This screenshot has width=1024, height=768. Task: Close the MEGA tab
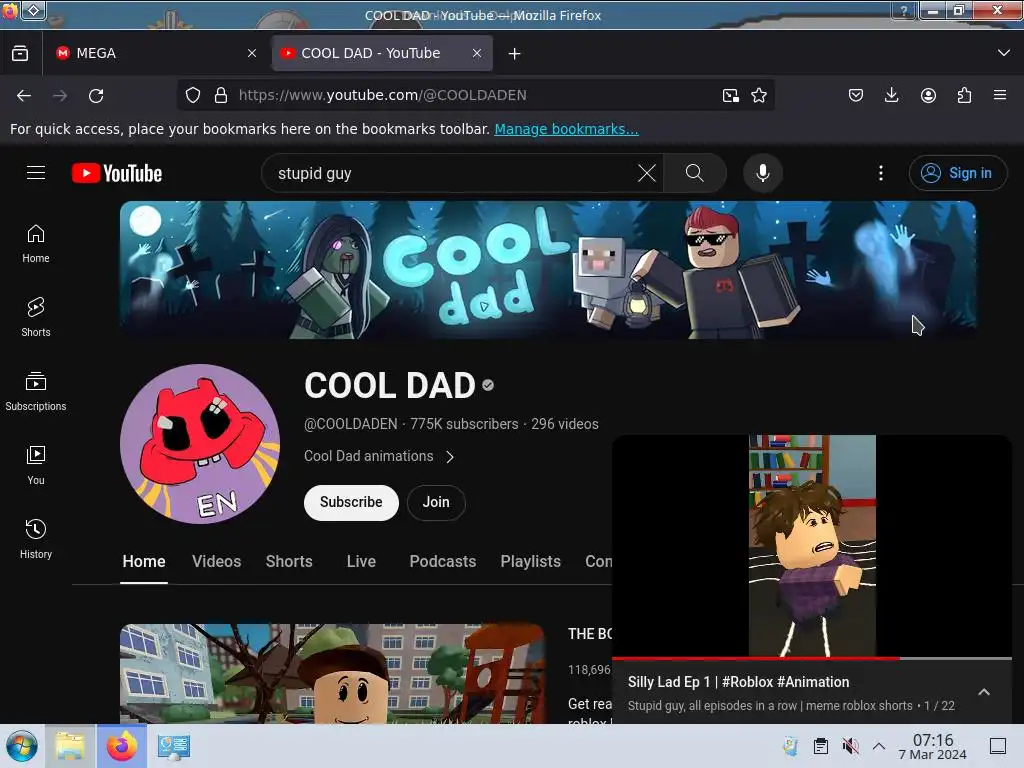252,54
